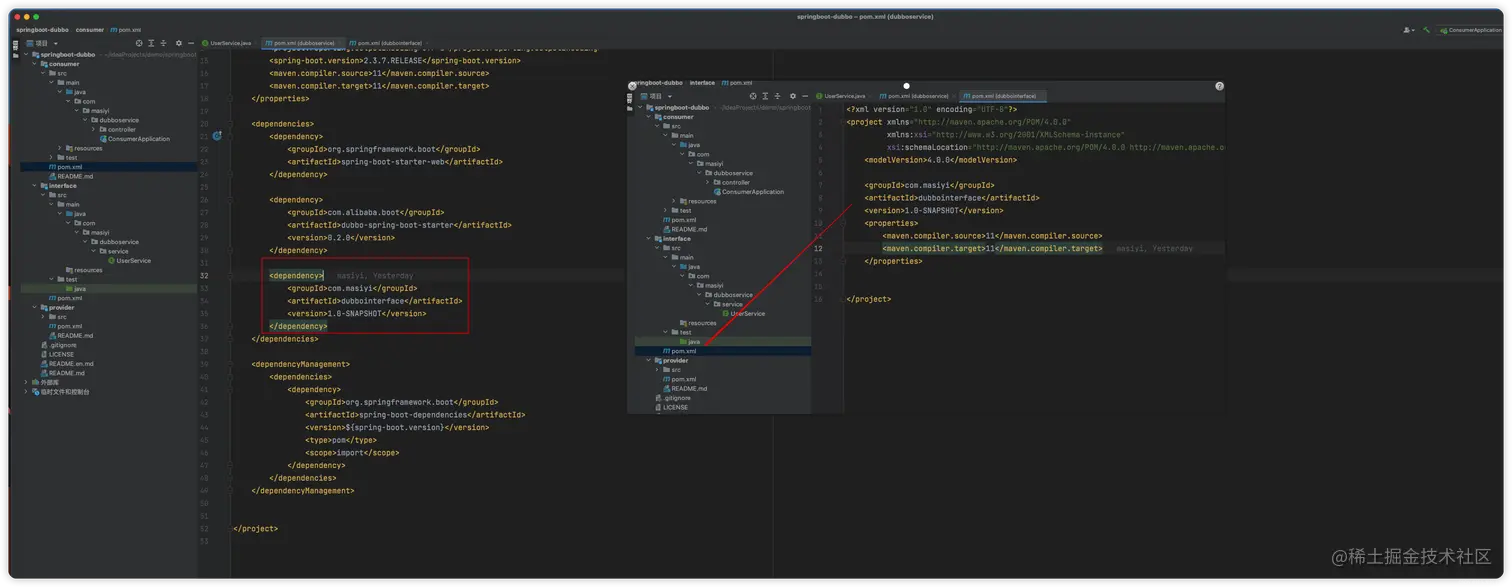Image resolution: width=1512 pixels, height=587 pixels.
Task: Toggle fold marker at line 10 properties in inset editor
Action: 843,223
